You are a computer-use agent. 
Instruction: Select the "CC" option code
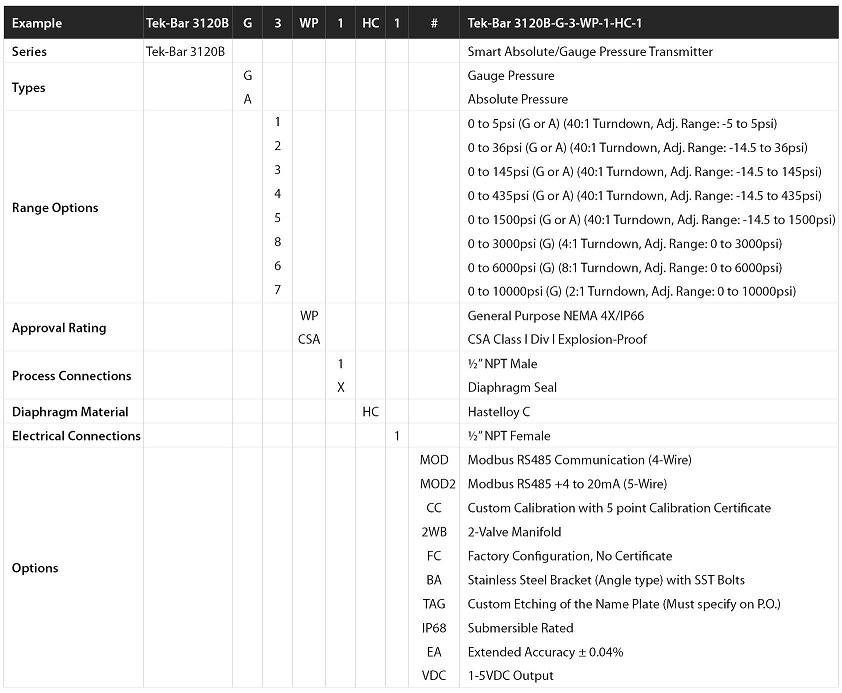tap(434, 508)
